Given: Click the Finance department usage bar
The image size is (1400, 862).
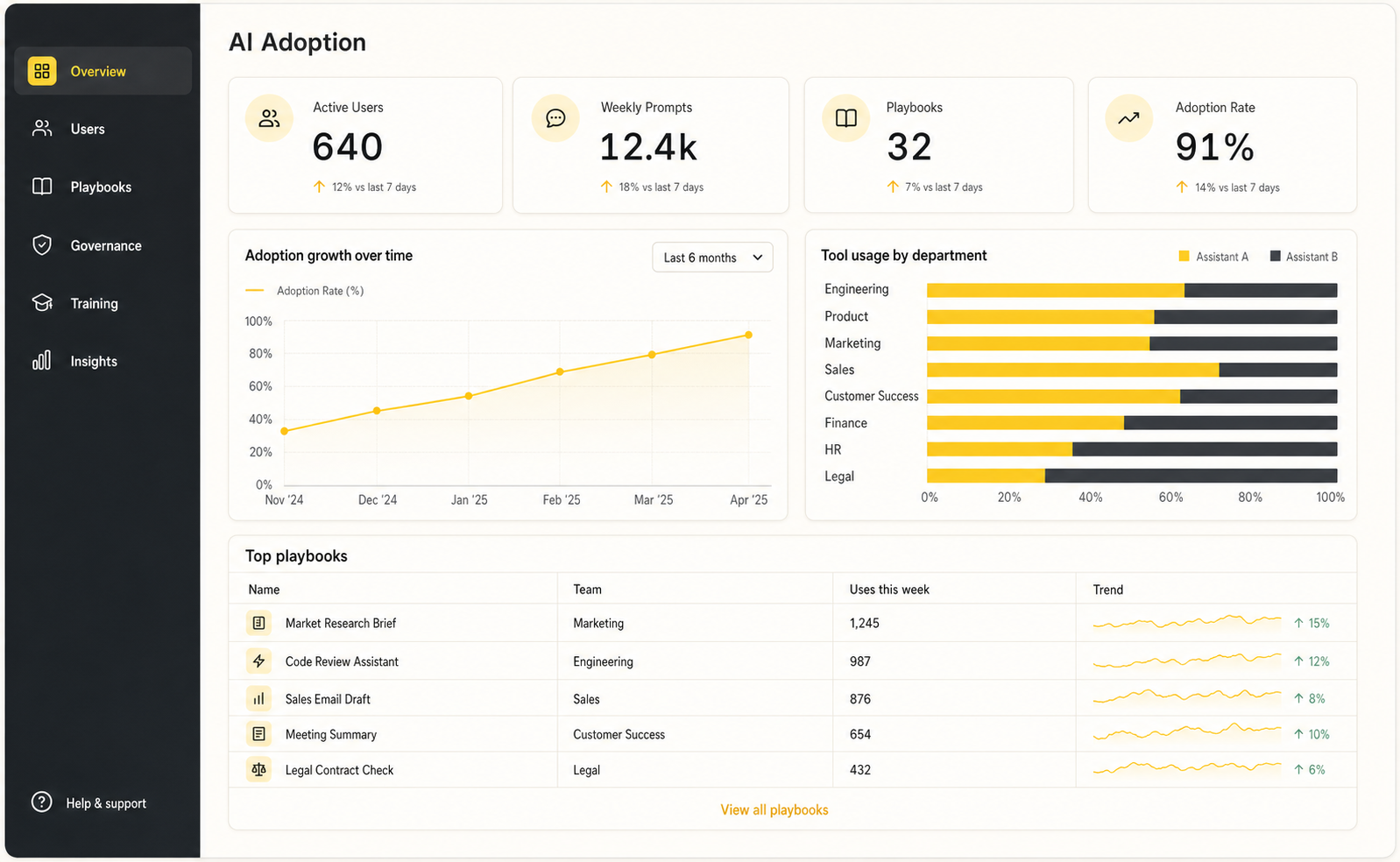Looking at the screenshot, I should point(1132,423).
